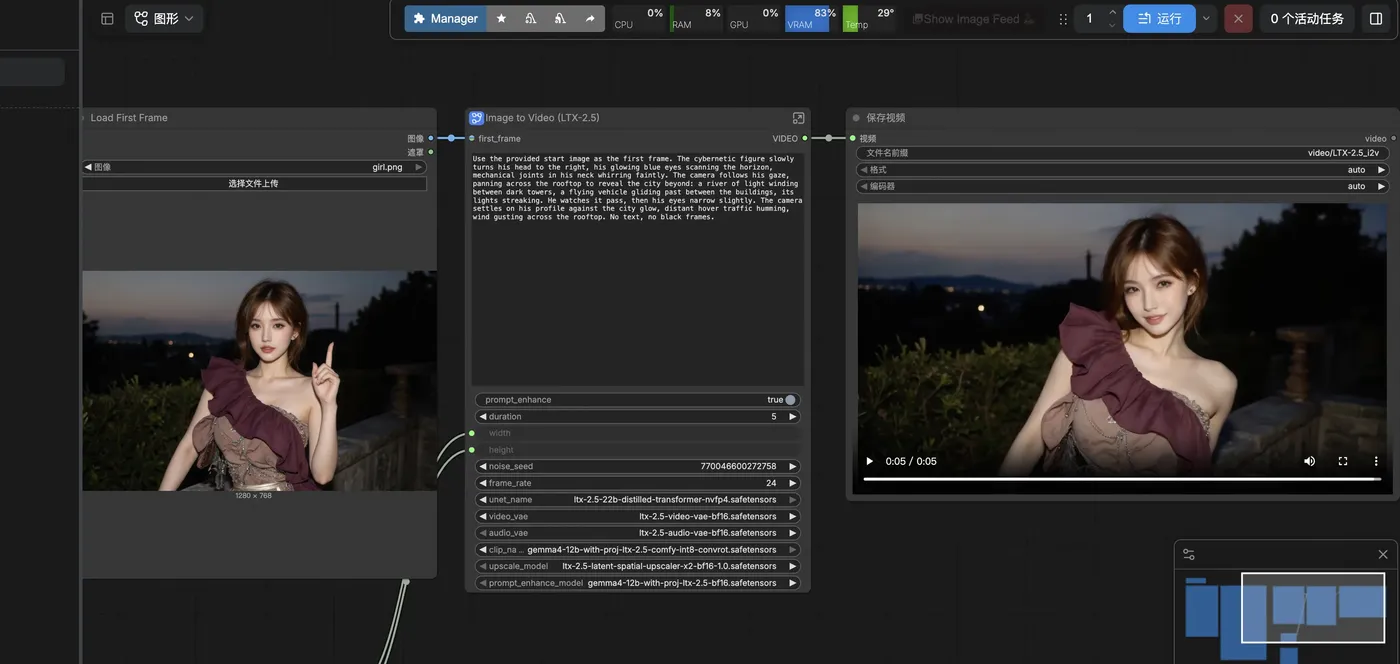The height and width of the screenshot is (664, 1400).
Task: Open the 0 个活动任务 queue panel
Action: [x=1307, y=18]
